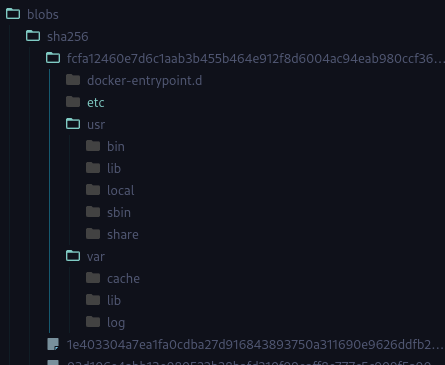The width and height of the screenshot is (445, 365).
Task: Collapse the sha256 folder icon
Action: 33,36
